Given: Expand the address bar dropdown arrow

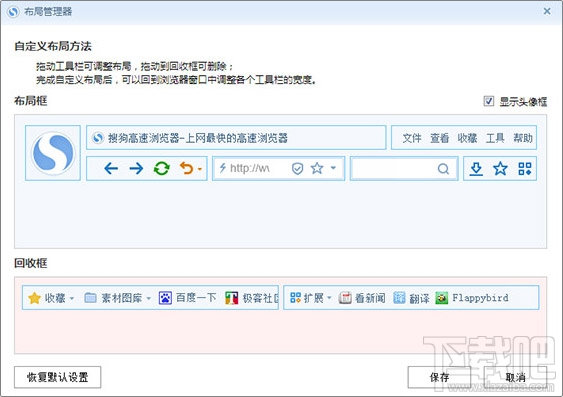Looking at the screenshot, I should tap(333, 168).
